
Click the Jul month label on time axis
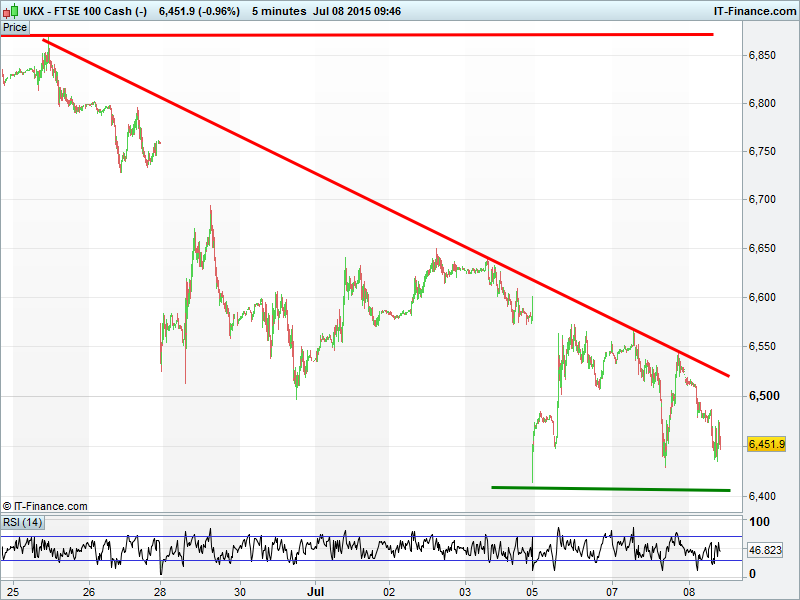point(315,592)
